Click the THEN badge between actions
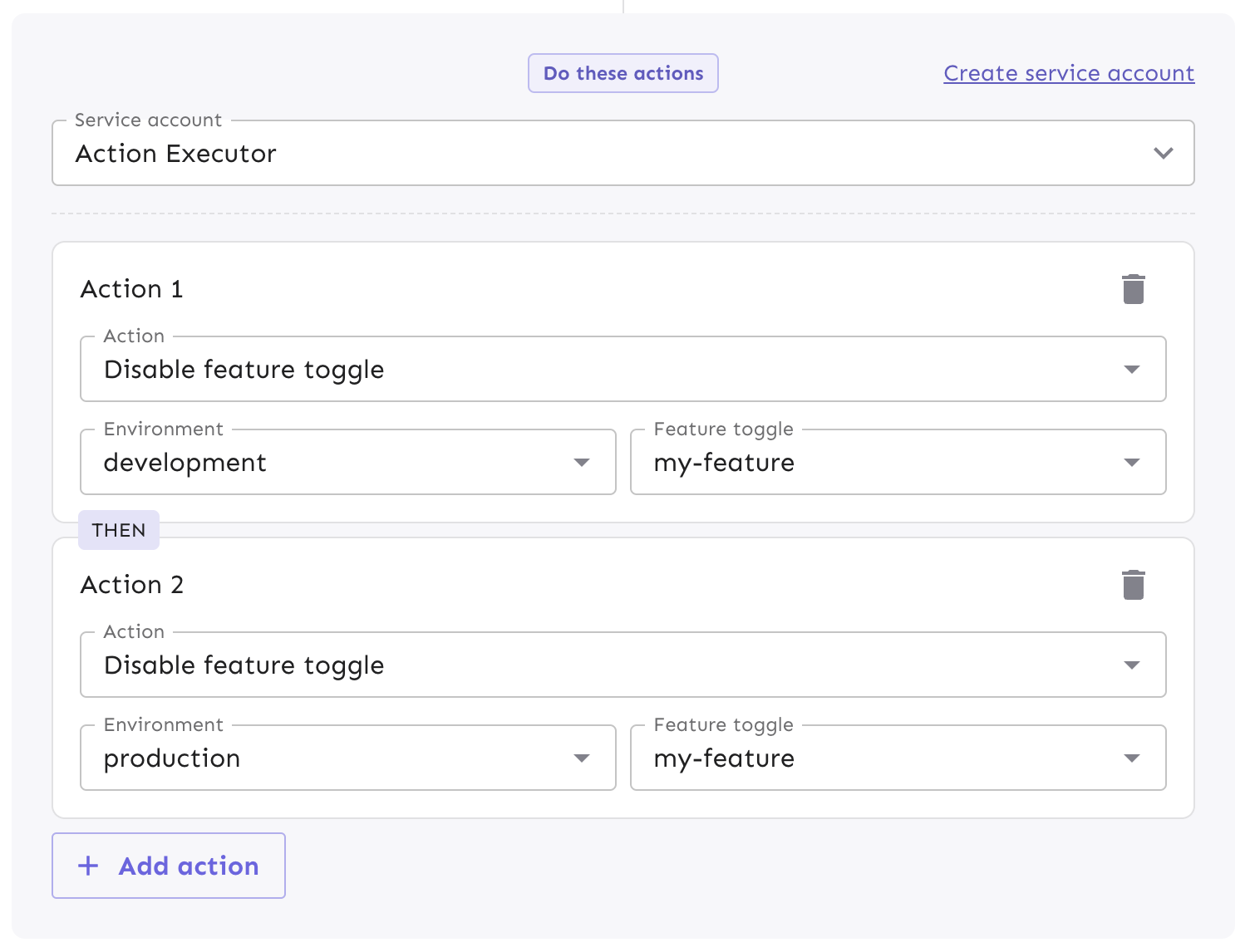This screenshot has width=1250, height=952. pyautogui.click(x=119, y=530)
